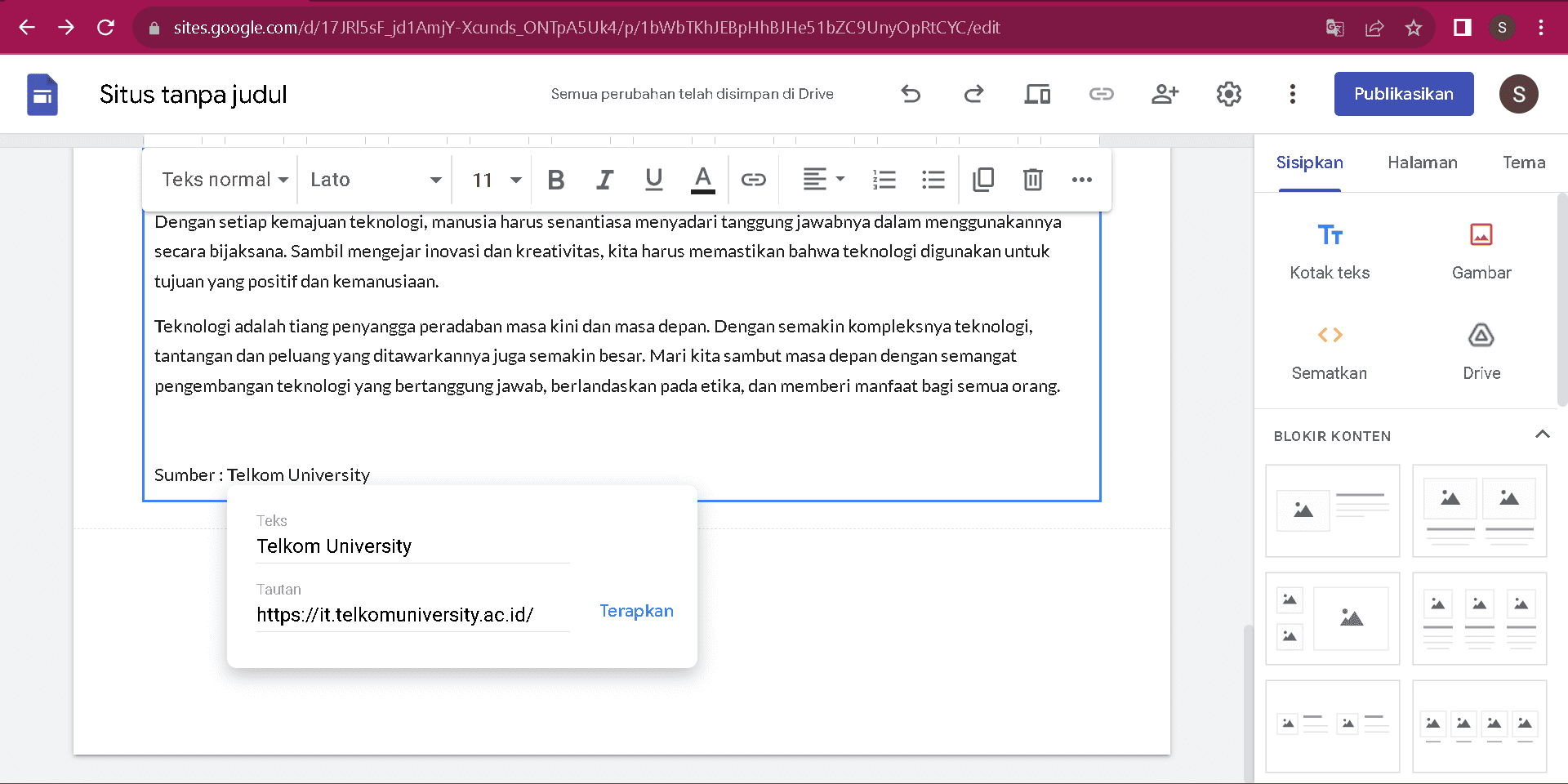This screenshot has height=784, width=1568.
Task: Click the save status Drive message
Action: [692, 94]
